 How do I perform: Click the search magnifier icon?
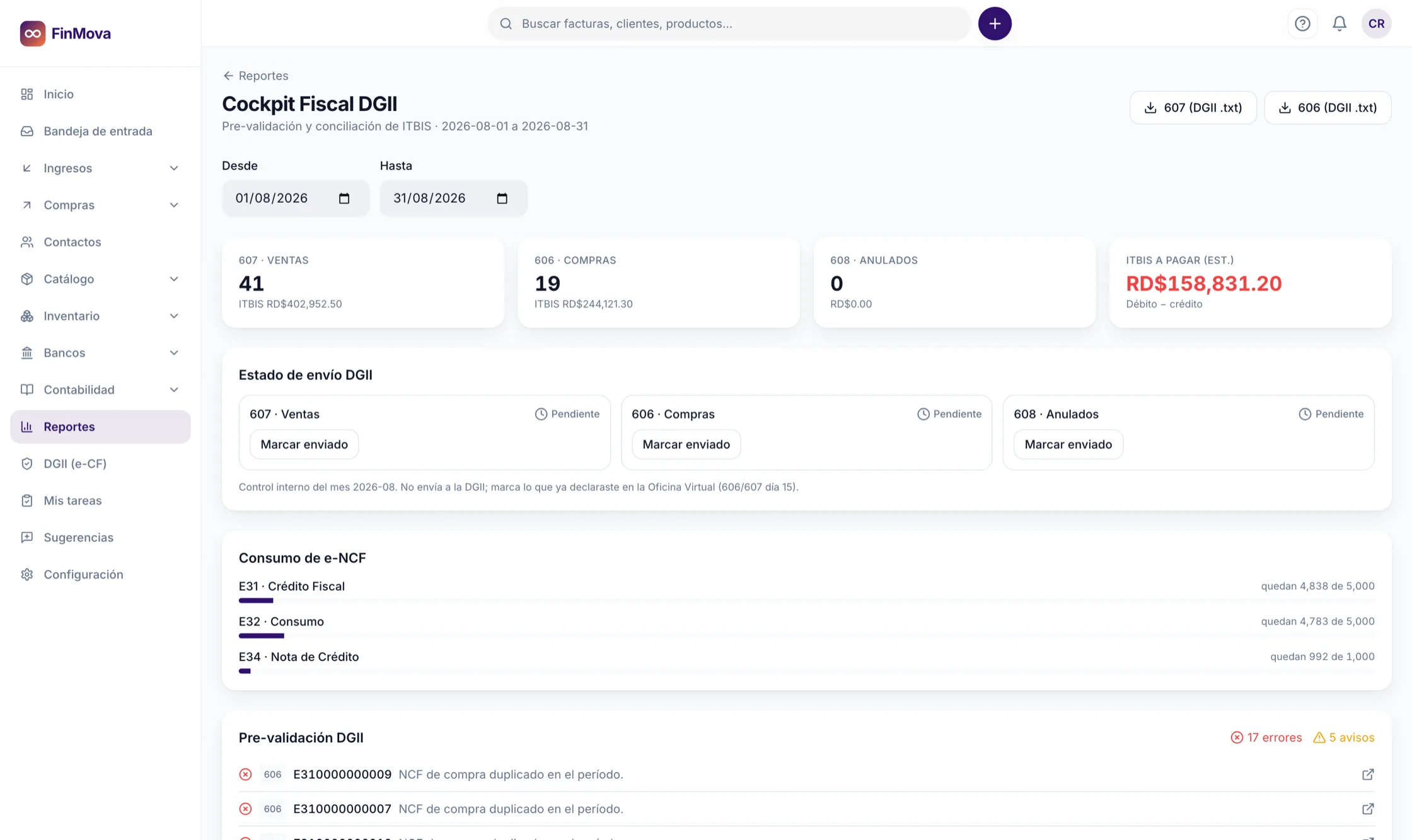(506, 24)
